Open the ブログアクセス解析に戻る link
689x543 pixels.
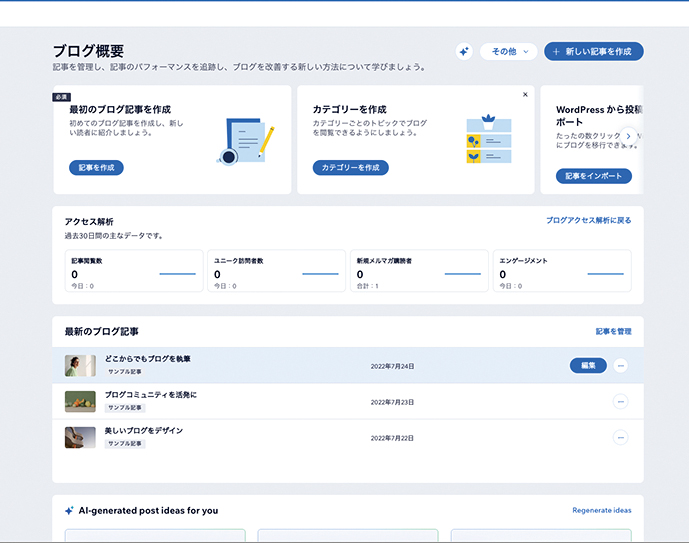[x=588, y=220]
